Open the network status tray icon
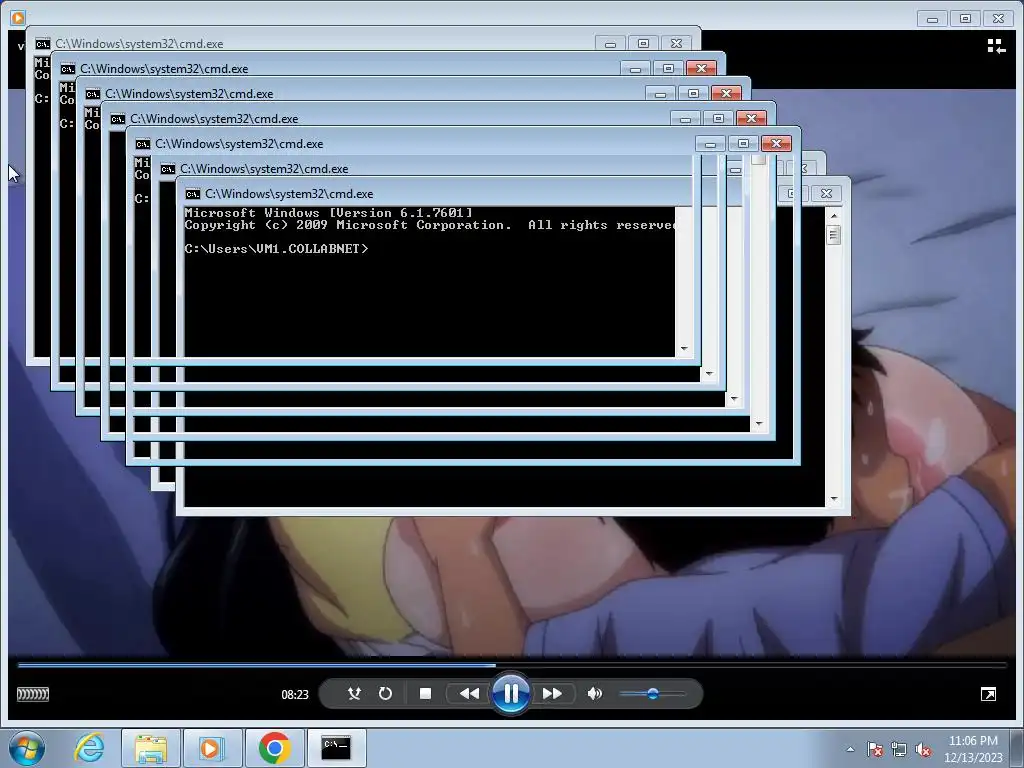The height and width of the screenshot is (768, 1024). (899, 749)
